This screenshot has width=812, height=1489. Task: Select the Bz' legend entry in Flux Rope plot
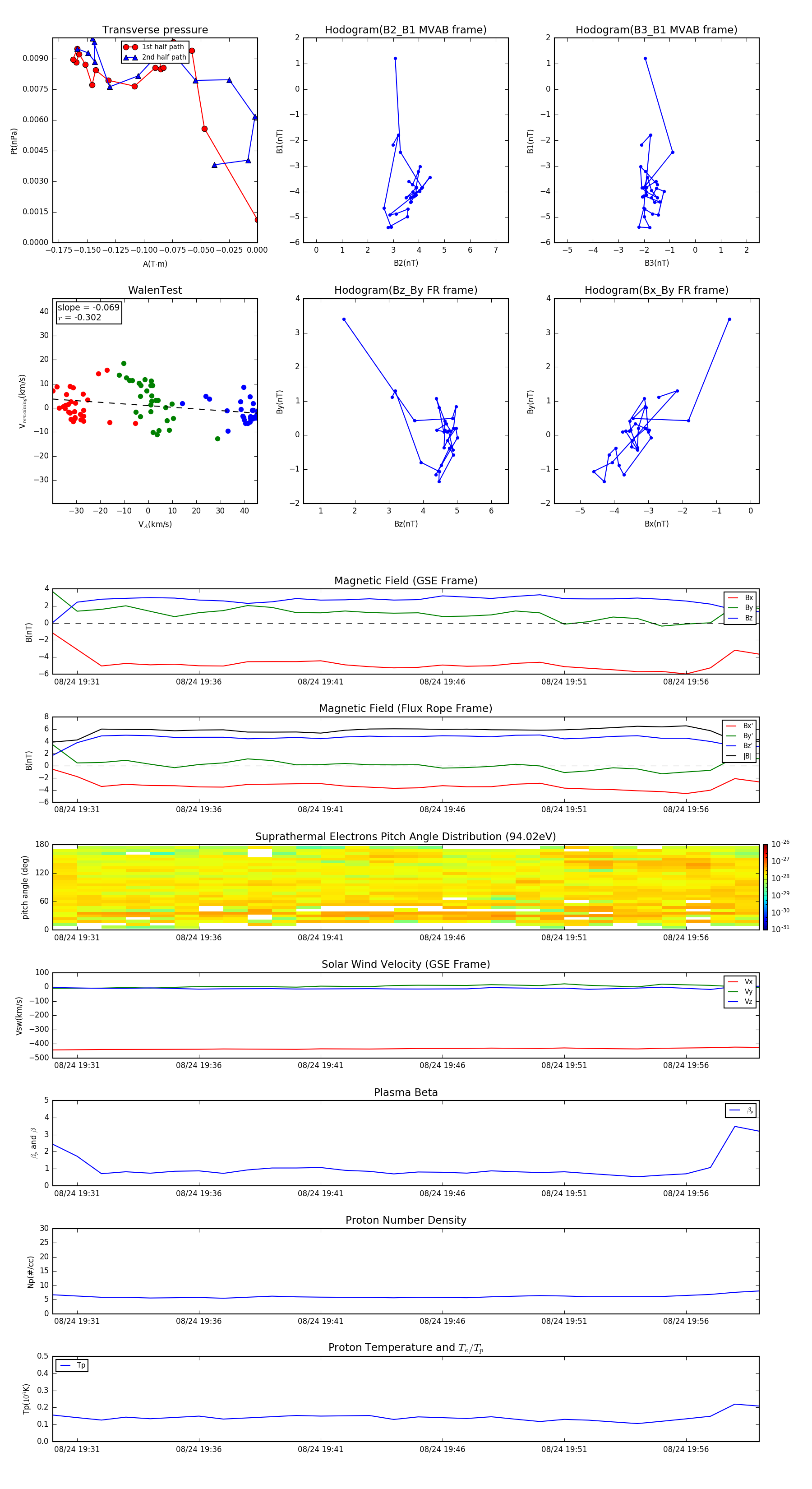pyautogui.click(x=740, y=746)
